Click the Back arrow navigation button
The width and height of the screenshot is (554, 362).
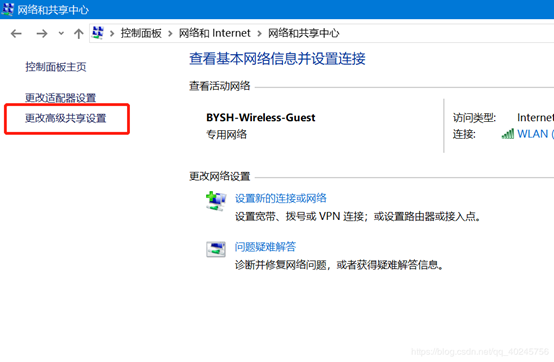[16, 34]
